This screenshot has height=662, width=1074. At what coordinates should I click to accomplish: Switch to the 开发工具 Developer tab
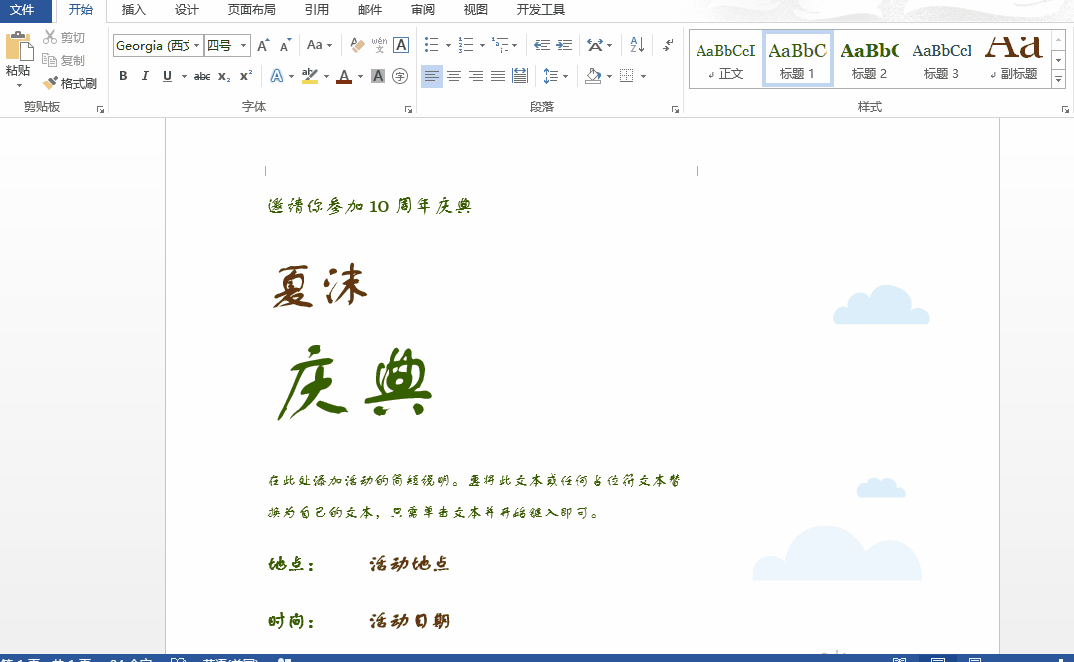tap(540, 10)
